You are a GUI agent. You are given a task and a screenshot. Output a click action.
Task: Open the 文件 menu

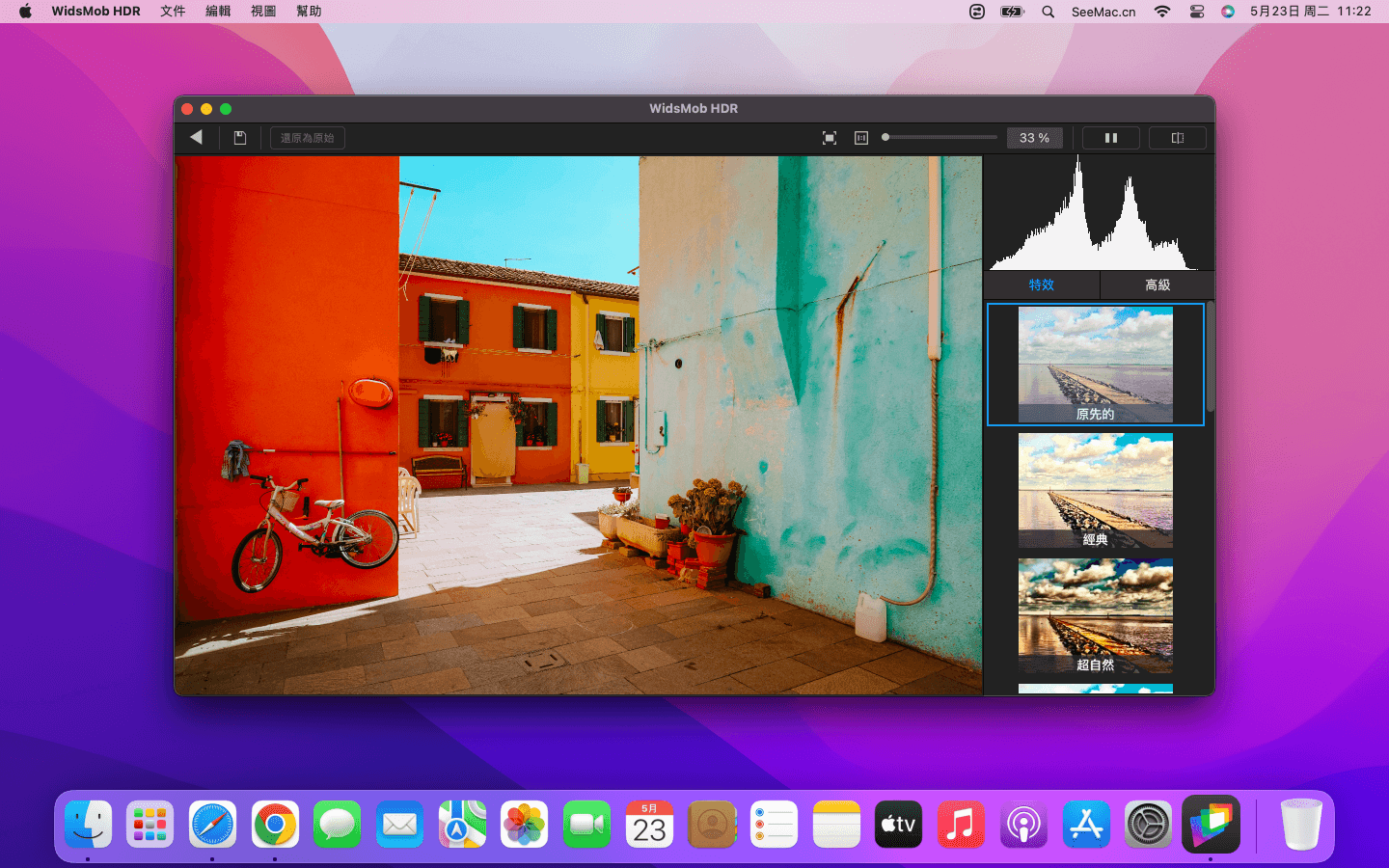173,12
